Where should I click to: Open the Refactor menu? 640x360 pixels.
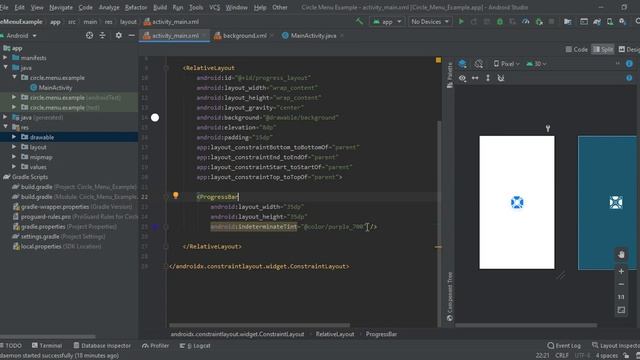136,7
